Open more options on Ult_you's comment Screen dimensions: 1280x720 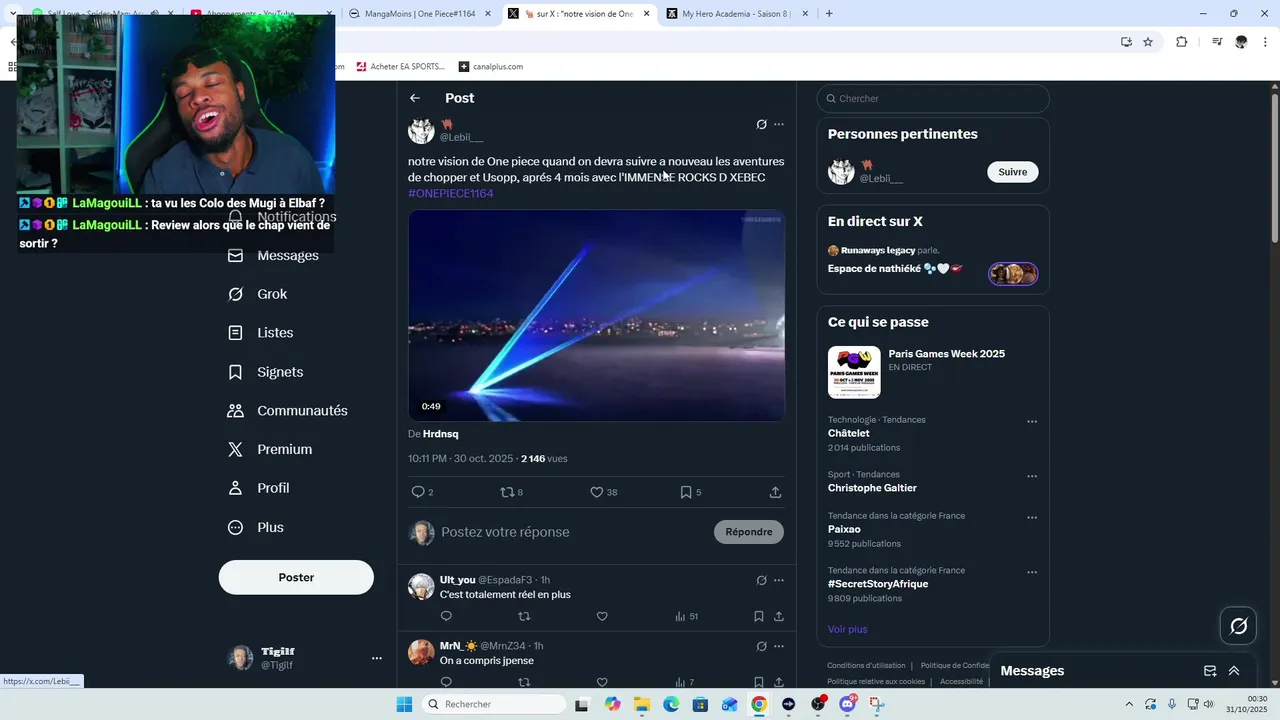click(779, 580)
